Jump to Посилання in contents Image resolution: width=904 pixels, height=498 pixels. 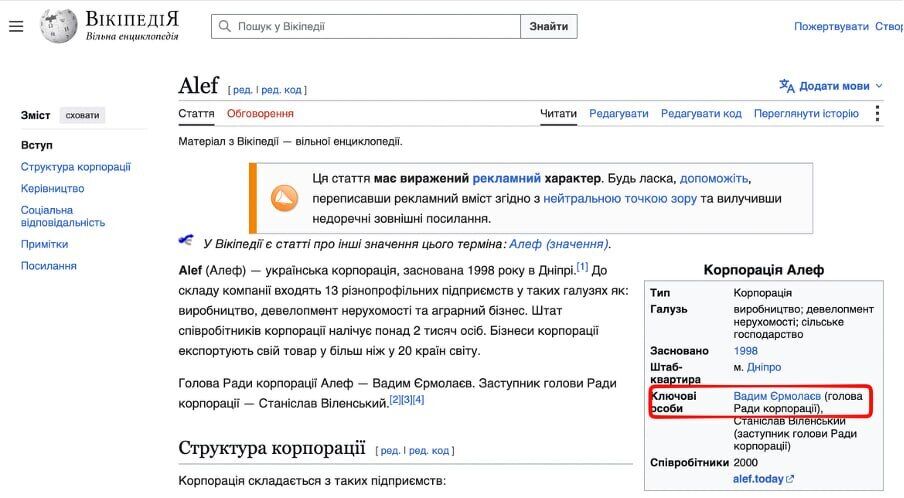pyautogui.click(x=48, y=266)
